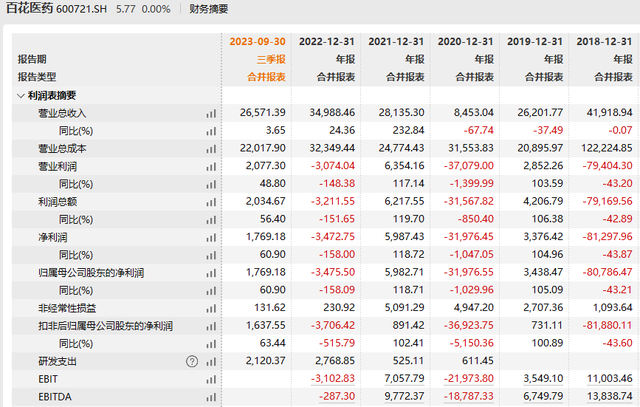Open chart icon for 净利润 row
This screenshot has height=407, width=640.
[x=211, y=238]
